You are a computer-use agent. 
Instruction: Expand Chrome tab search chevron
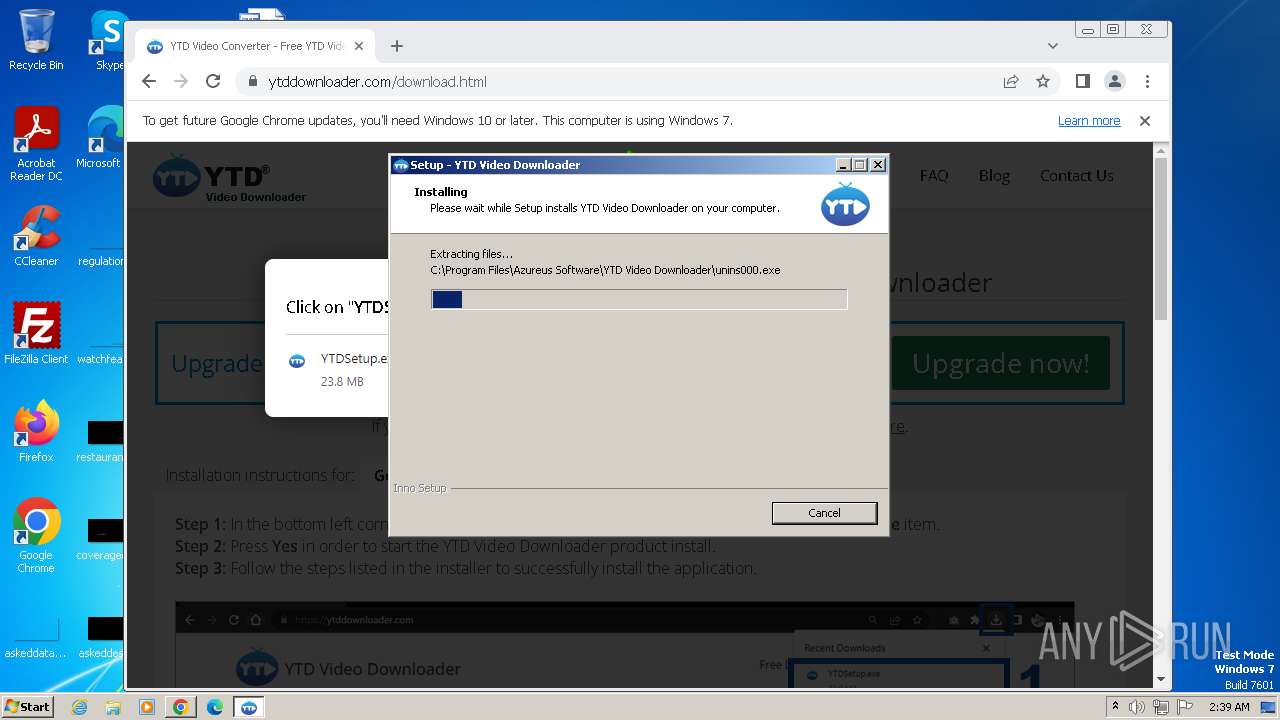coord(1053,46)
